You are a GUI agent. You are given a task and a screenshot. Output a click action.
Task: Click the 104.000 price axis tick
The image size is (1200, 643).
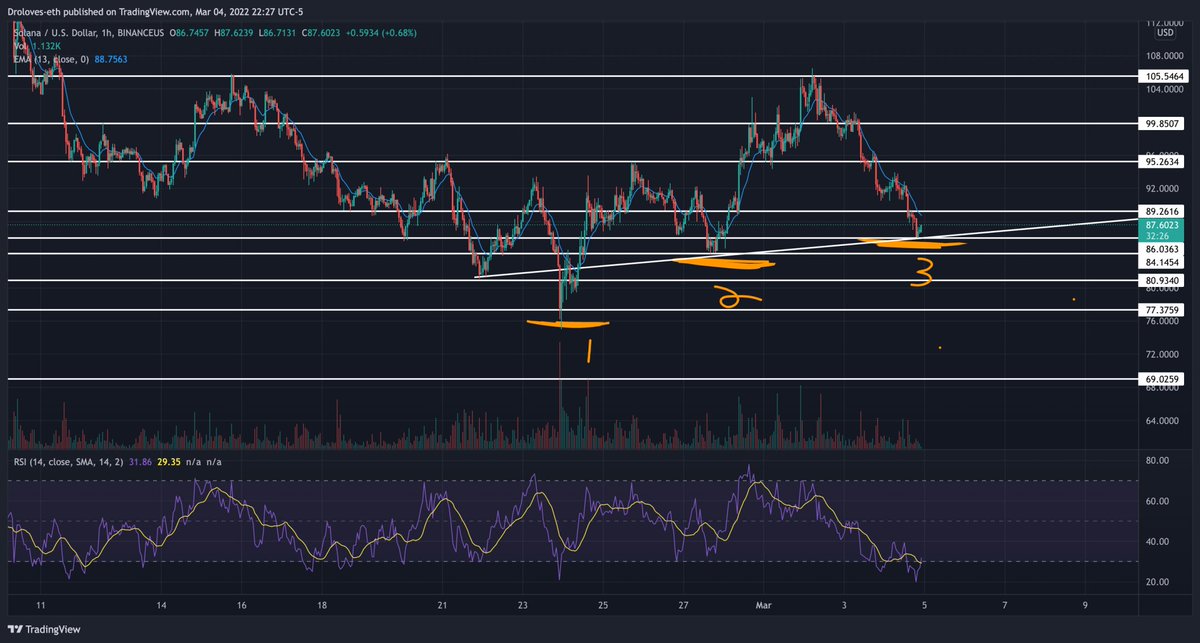1164,89
